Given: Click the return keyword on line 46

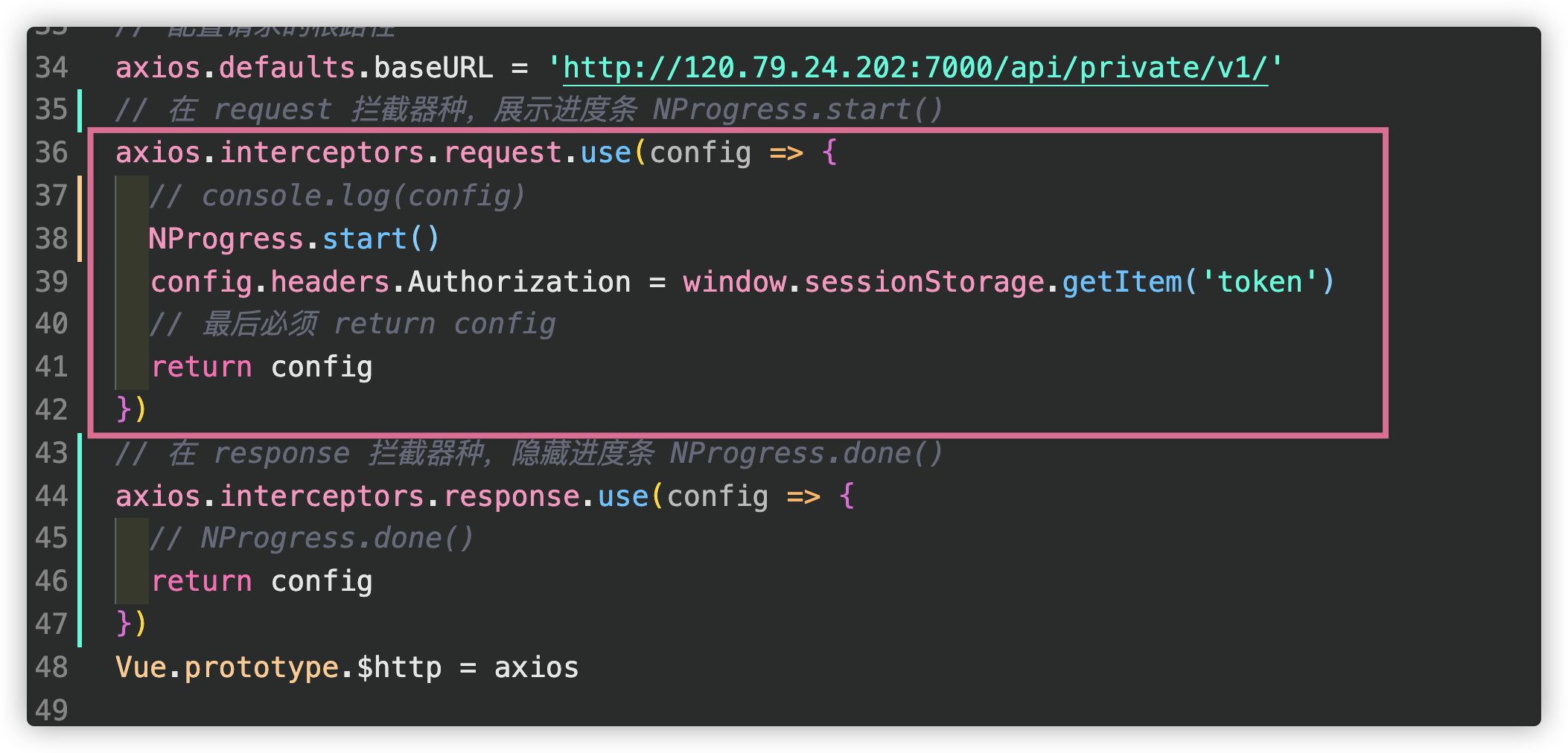Looking at the screenshot, I should point(202,581).
